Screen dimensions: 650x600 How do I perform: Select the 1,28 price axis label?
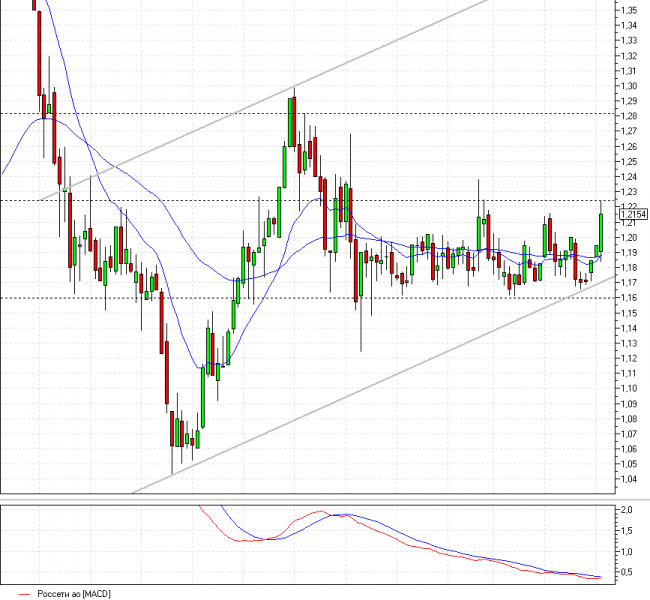(x=628, y=116)
